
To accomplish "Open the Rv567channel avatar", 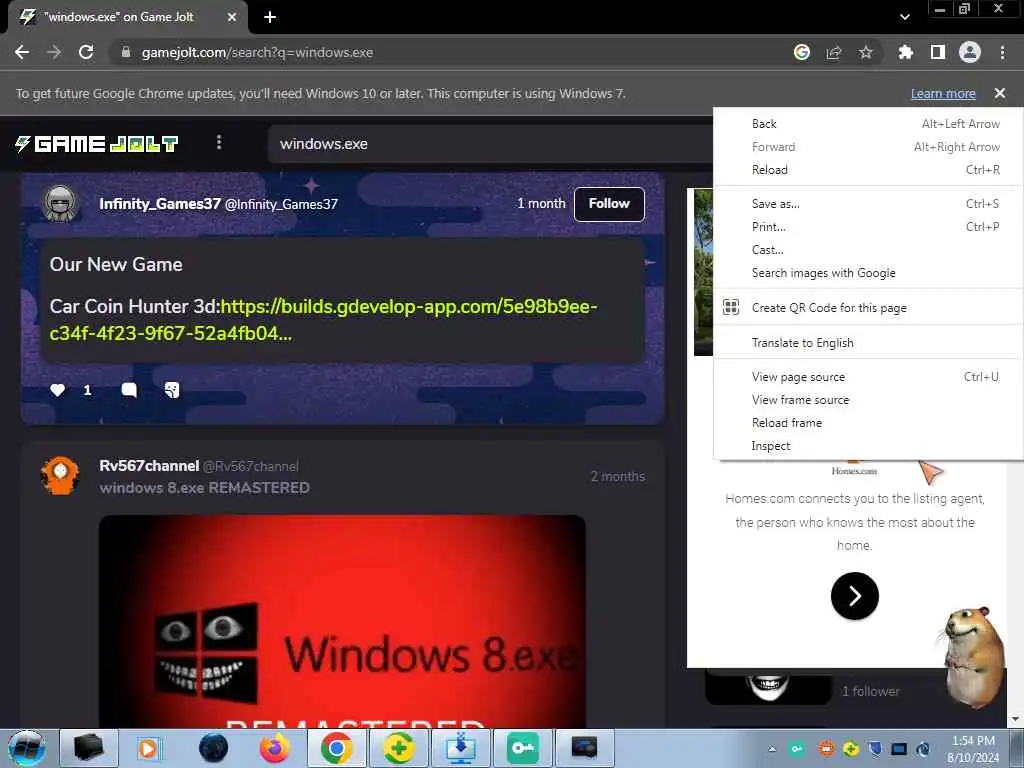I will [60, 475].
